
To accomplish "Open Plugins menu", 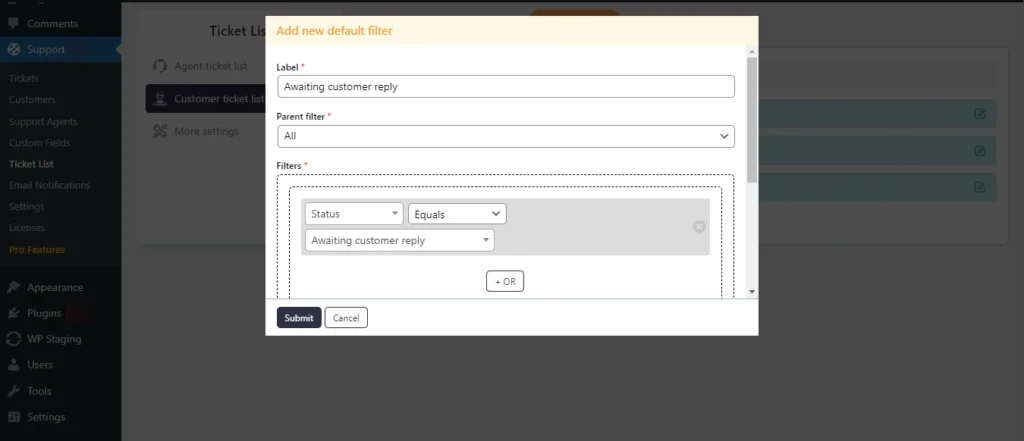I will (x=44, y=313).
